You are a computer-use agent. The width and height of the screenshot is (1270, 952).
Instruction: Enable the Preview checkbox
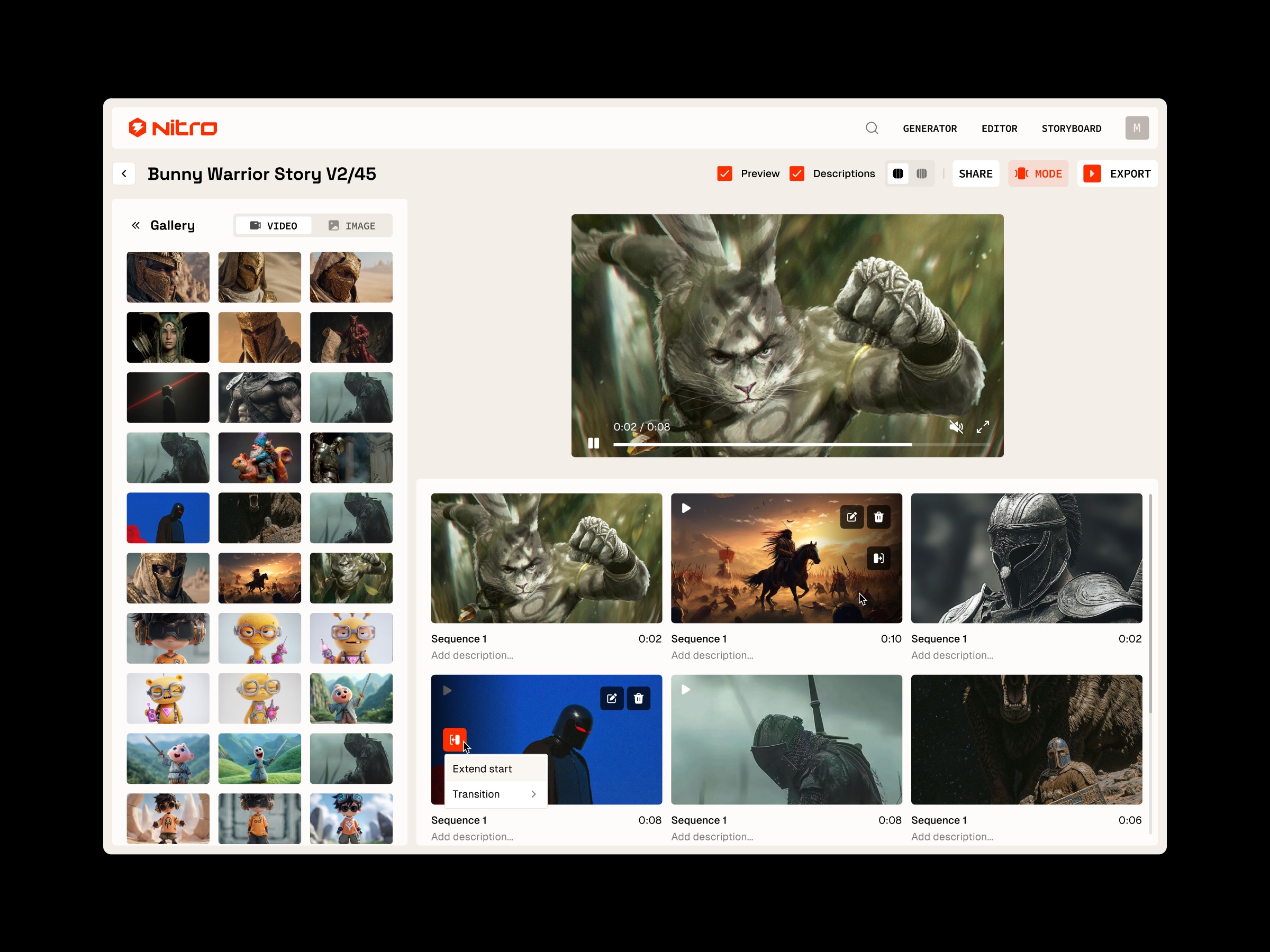(x=724, y=173)
